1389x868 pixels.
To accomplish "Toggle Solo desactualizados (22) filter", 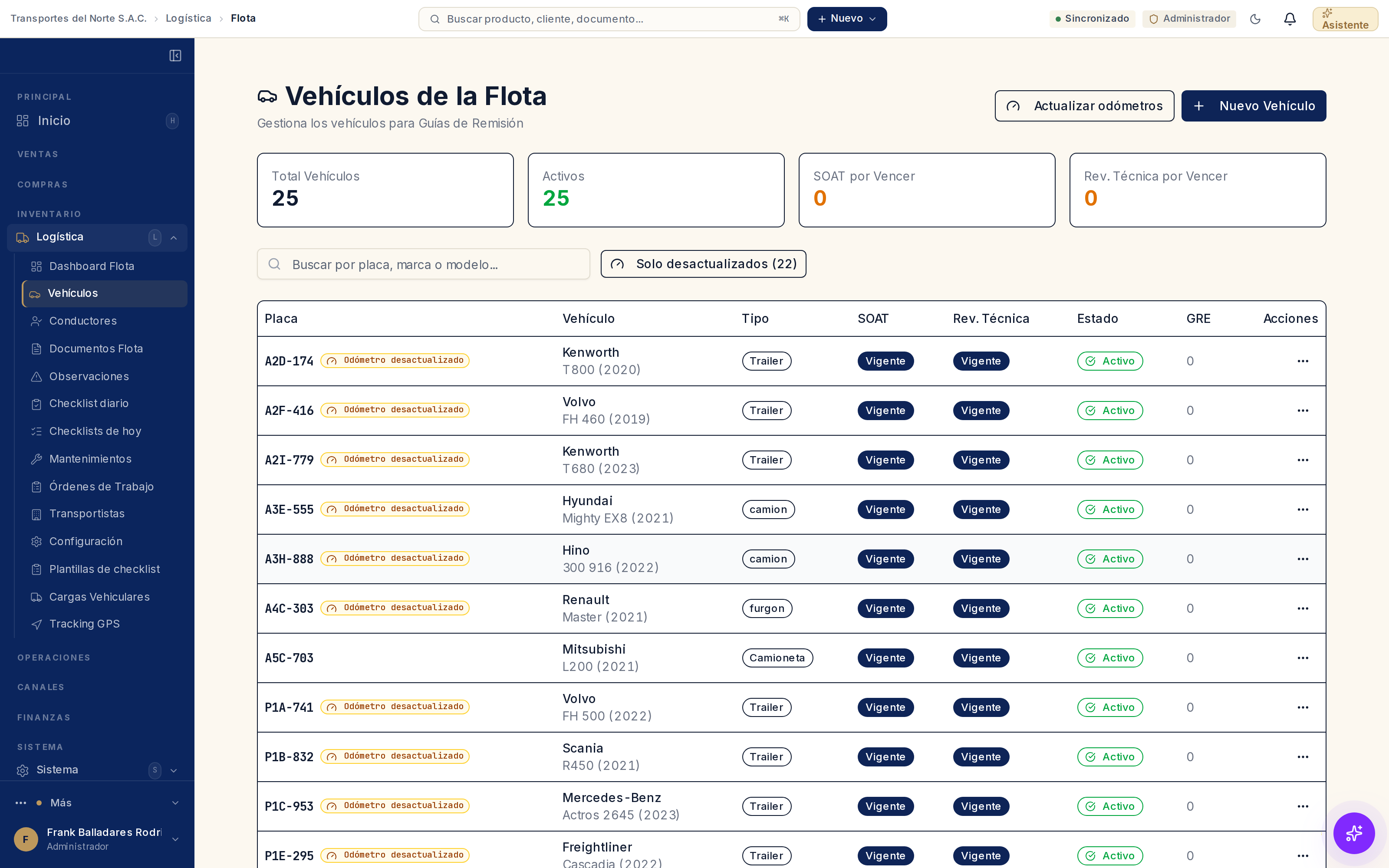I will tap(703, 264).
